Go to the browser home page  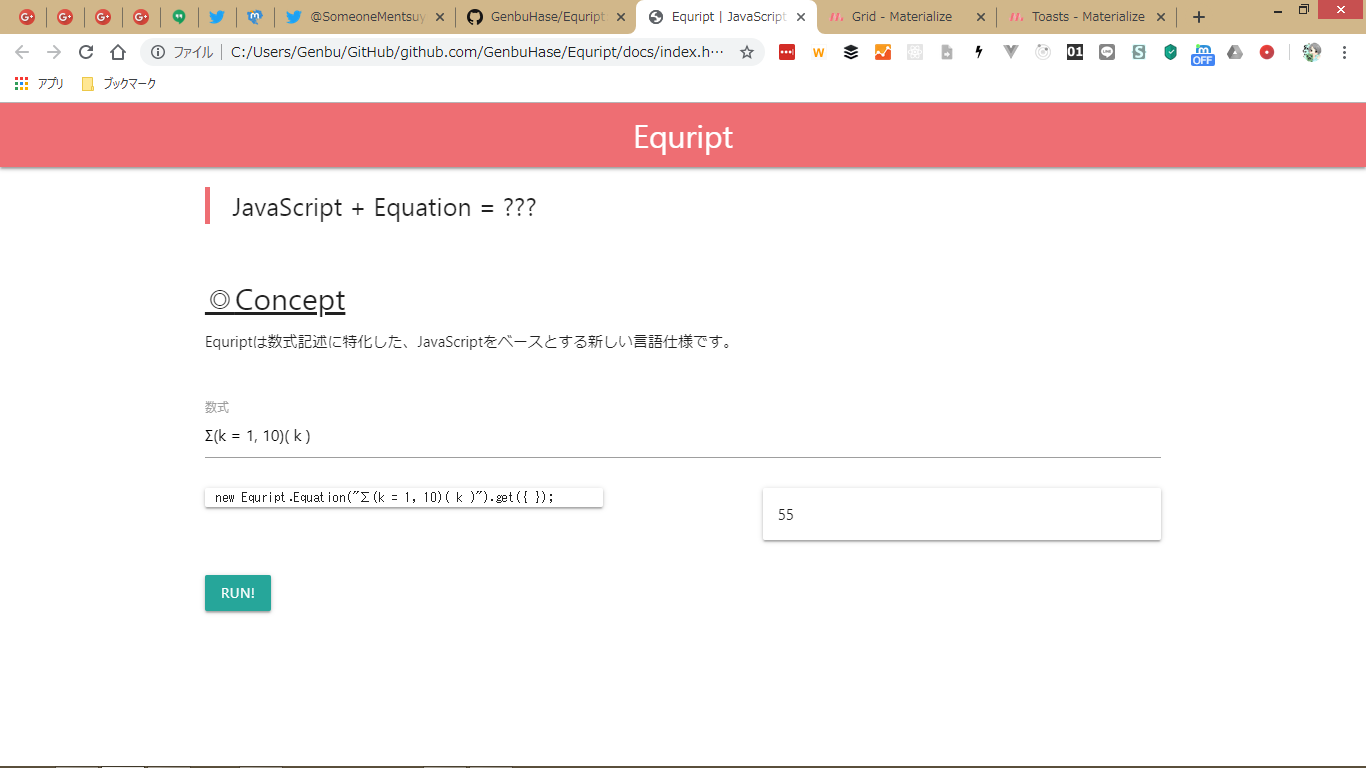(x=118, y=53)
